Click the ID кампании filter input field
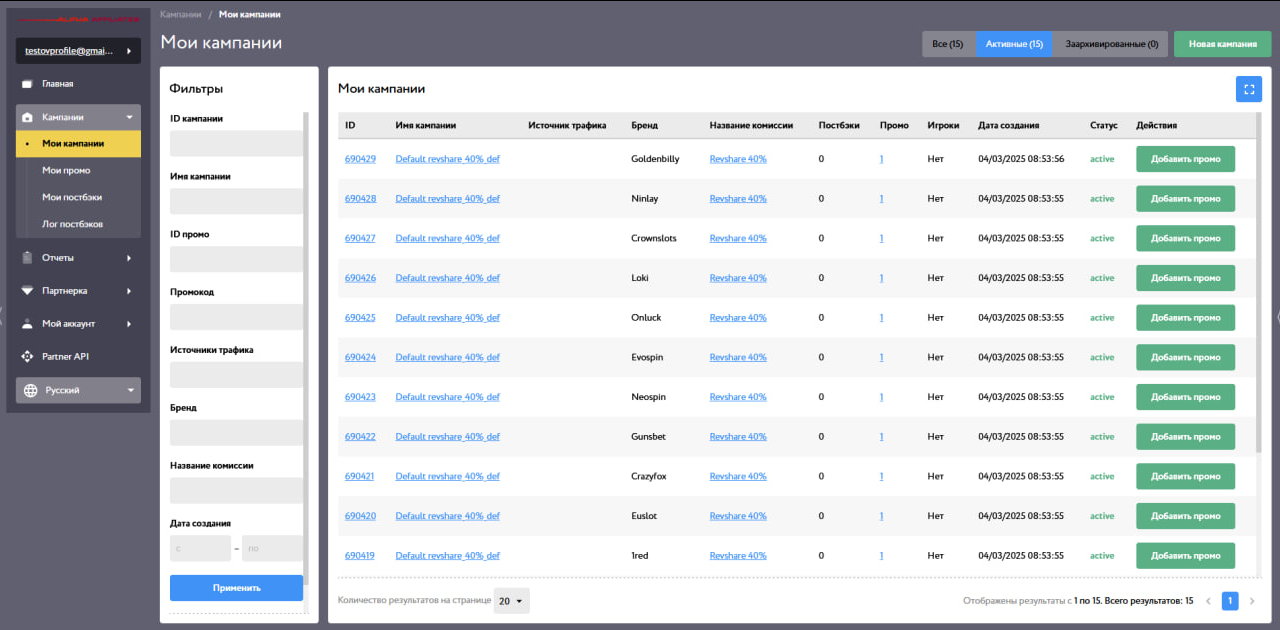 pyautogui.click(x=236, y=144)
